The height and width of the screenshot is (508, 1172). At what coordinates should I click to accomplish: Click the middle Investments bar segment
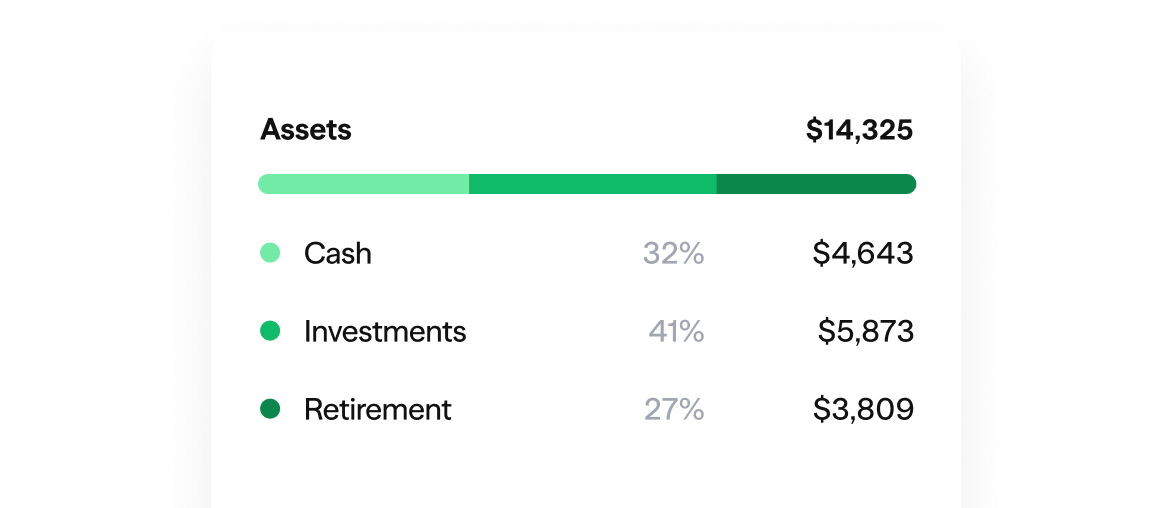click(593, 184)
